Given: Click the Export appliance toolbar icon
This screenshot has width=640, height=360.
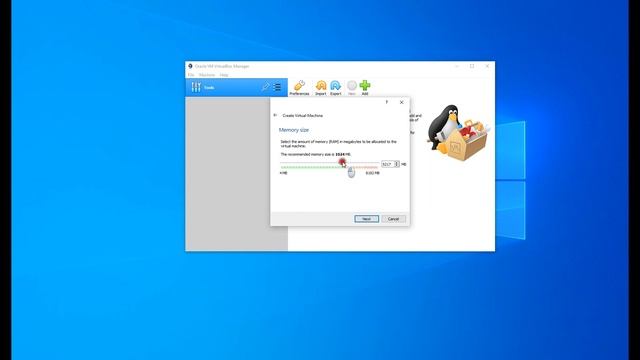Looking at the screenshot, I should [336, 88].
